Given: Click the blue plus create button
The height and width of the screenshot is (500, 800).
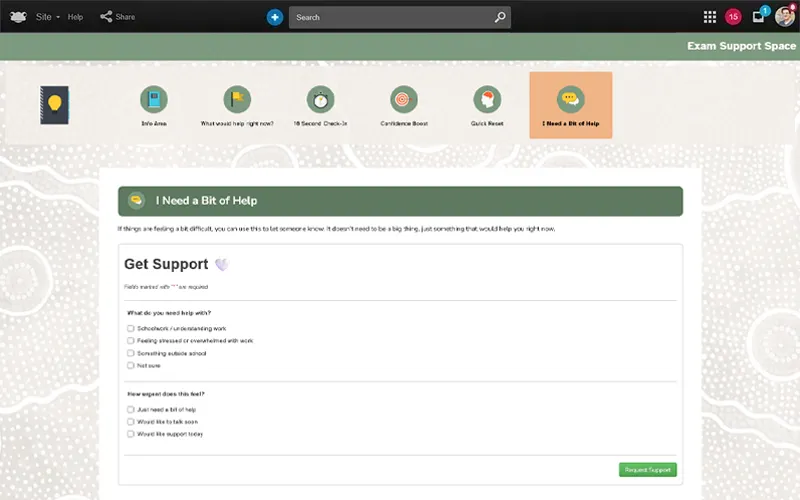Looking at the screenshot, I should point(275,17).
